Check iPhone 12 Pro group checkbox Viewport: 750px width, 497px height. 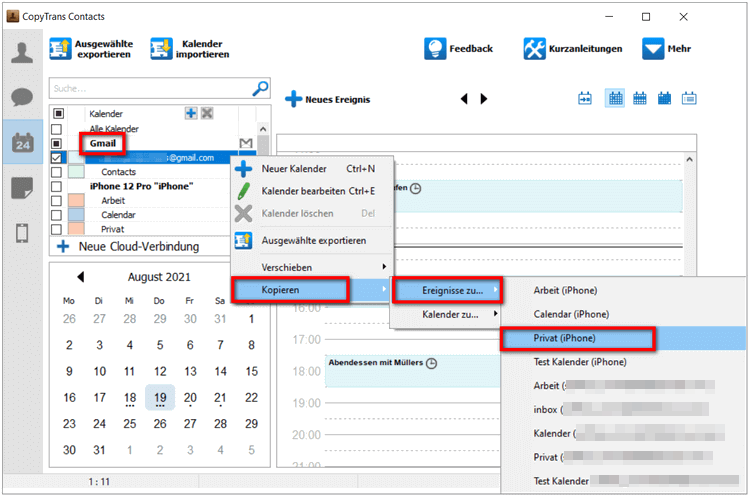coord(56,186)
